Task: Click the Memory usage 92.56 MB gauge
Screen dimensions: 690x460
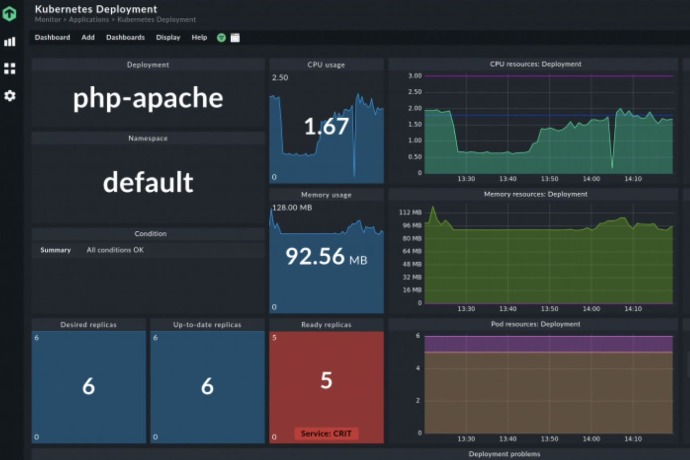Action: click(x=326, y=257)
